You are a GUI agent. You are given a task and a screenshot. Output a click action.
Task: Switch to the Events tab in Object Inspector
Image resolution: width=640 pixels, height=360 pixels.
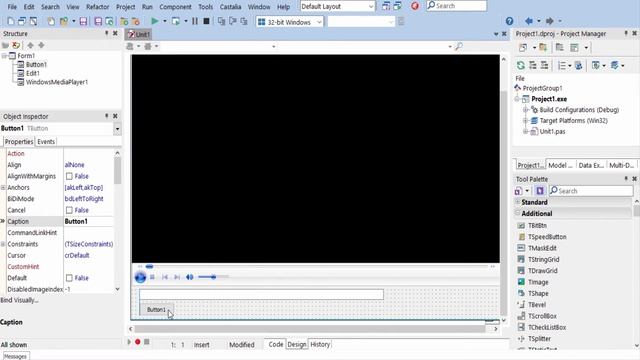click(x=46, y=142)
